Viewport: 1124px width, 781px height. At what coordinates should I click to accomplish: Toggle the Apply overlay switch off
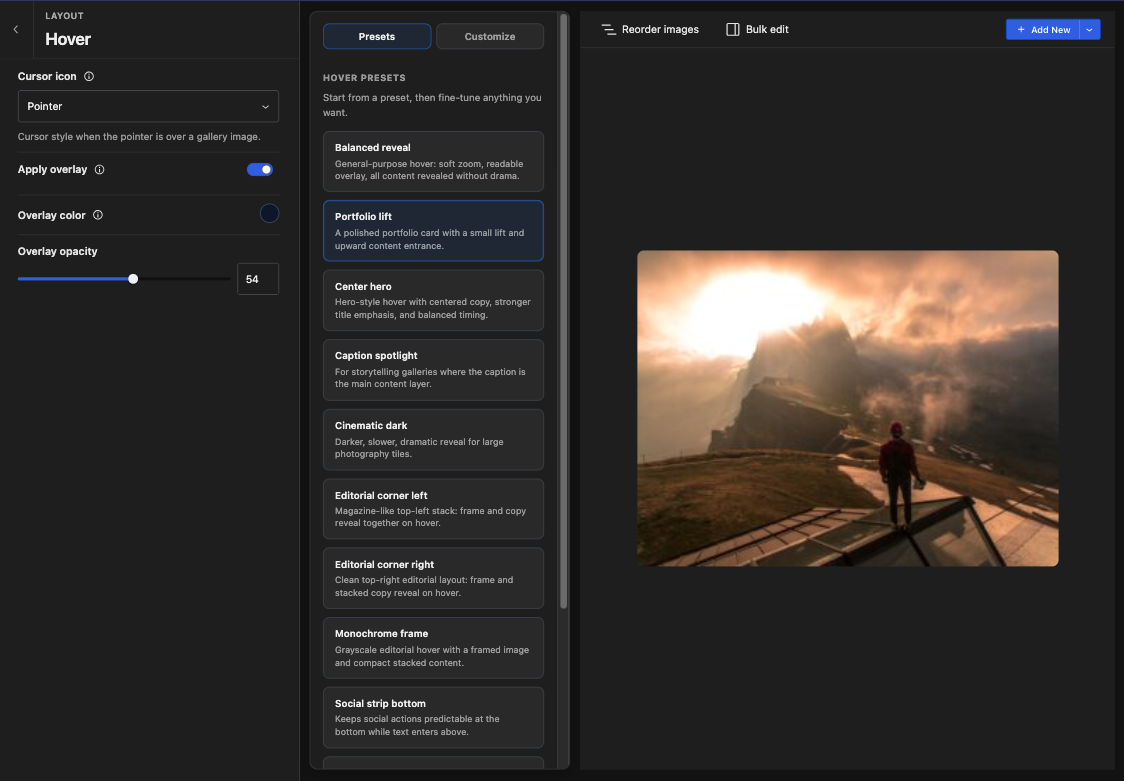click(x=259, y=170)
